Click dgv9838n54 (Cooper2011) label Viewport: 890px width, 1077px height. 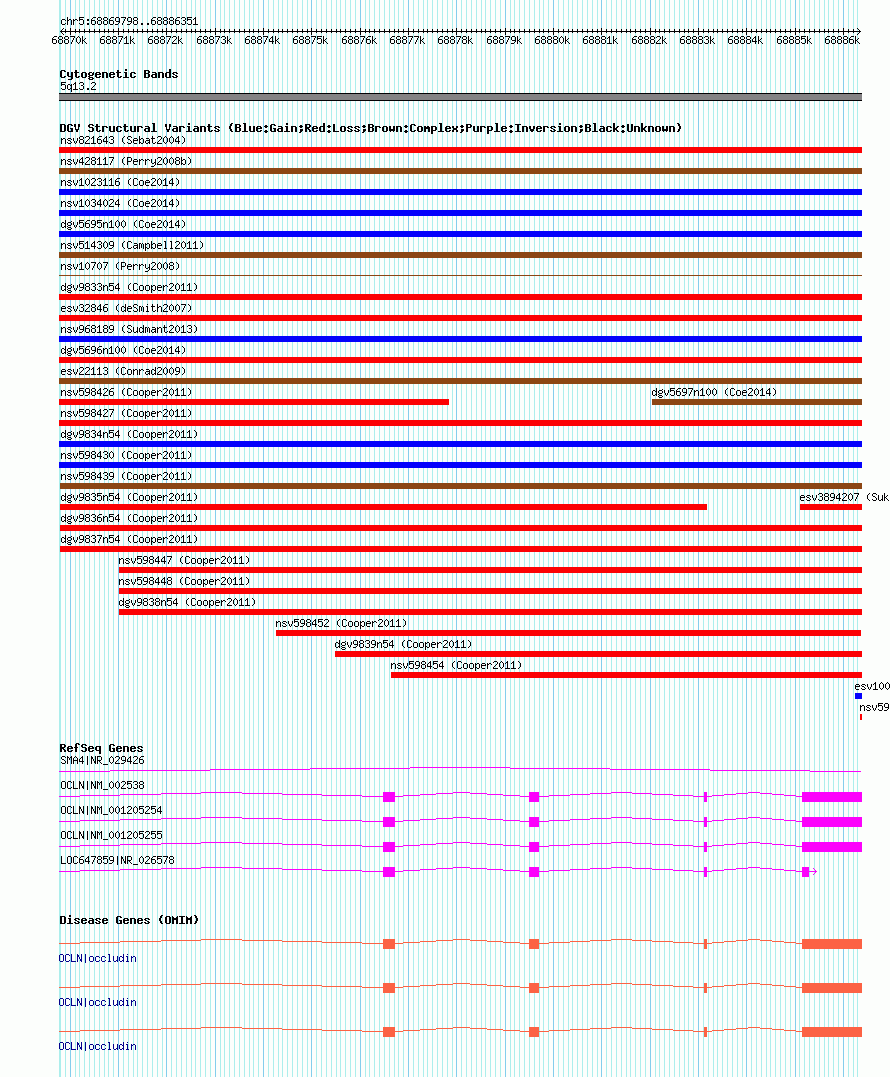(x=187, y=602)
